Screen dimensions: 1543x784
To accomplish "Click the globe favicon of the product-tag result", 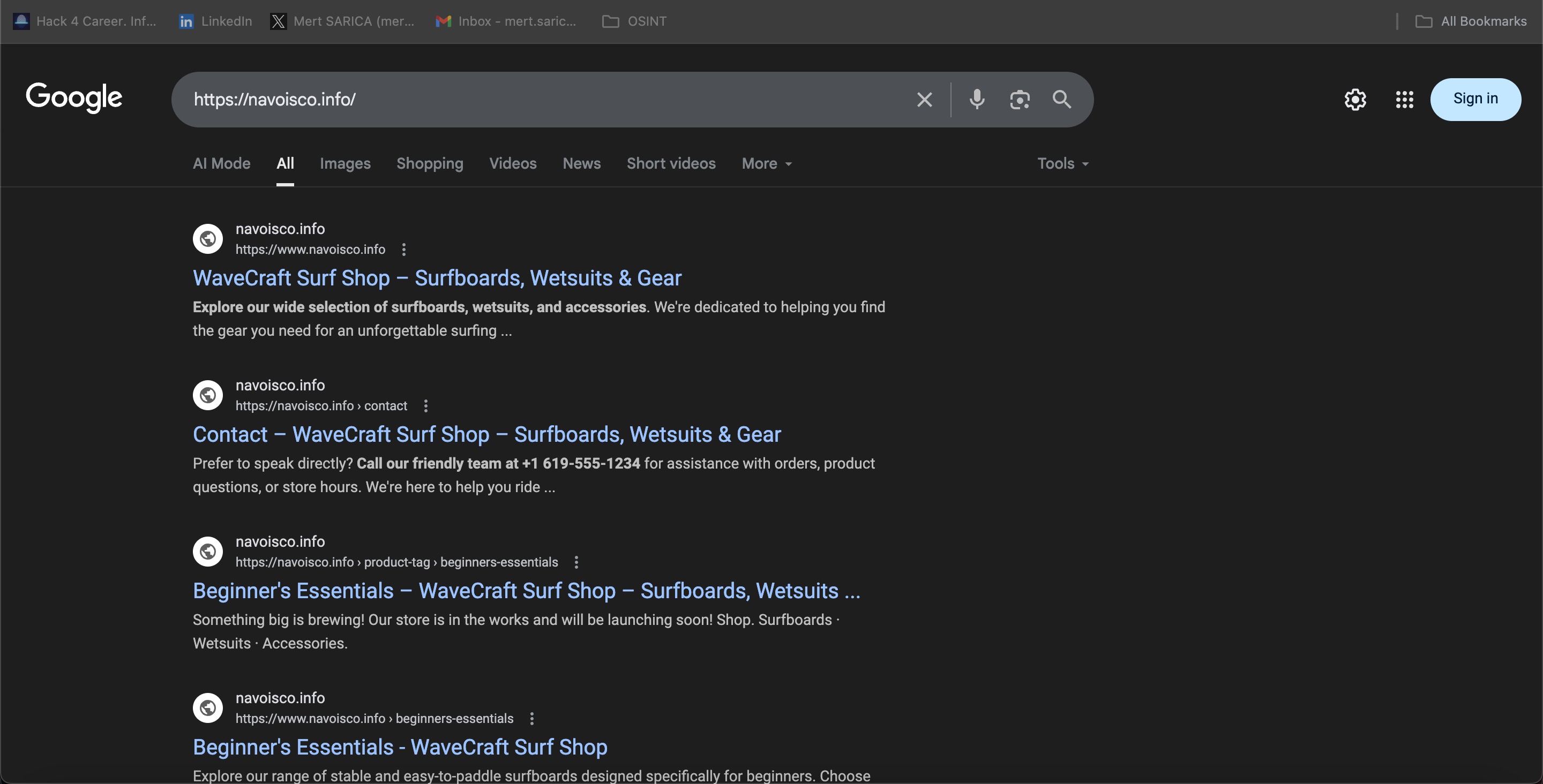I will click(208, 552).
